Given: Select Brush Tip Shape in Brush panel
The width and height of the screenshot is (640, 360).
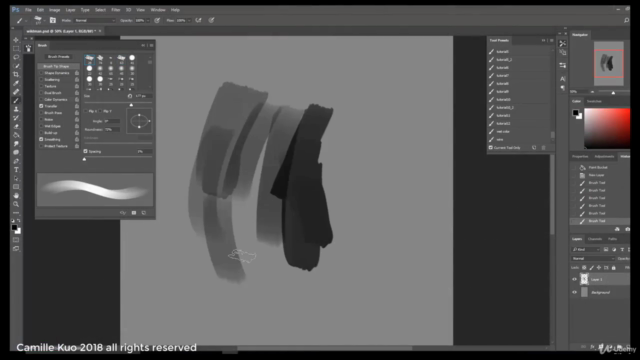Looking at the screenshot, I should point(56,66).
